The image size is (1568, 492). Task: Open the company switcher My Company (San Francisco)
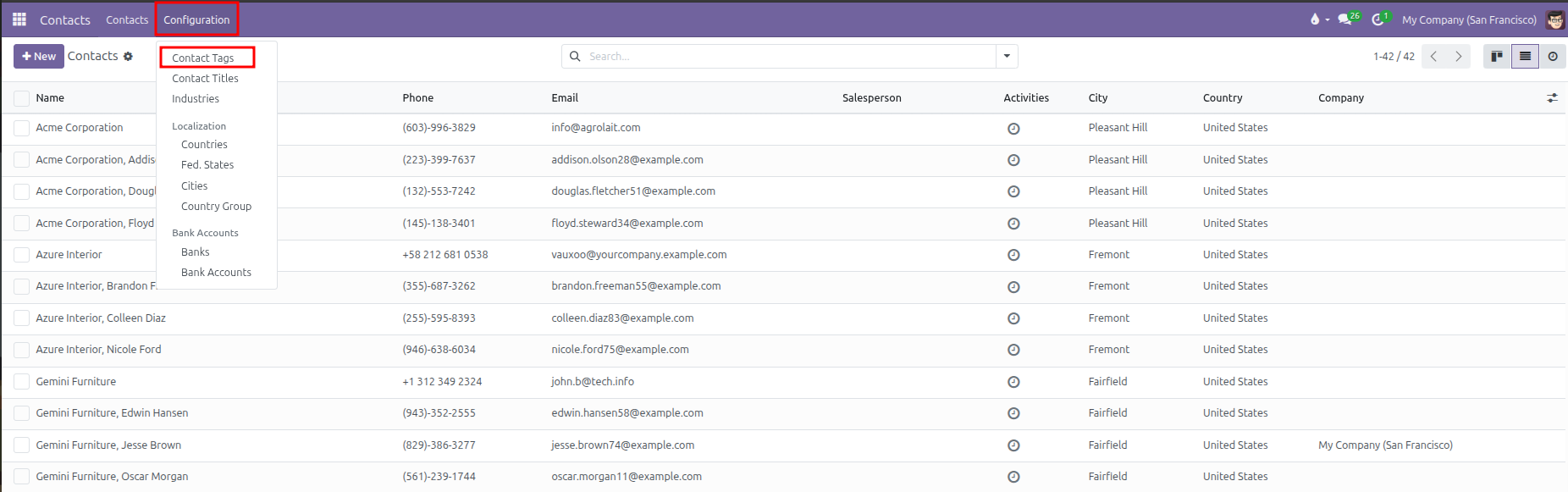click(1469, 19)
